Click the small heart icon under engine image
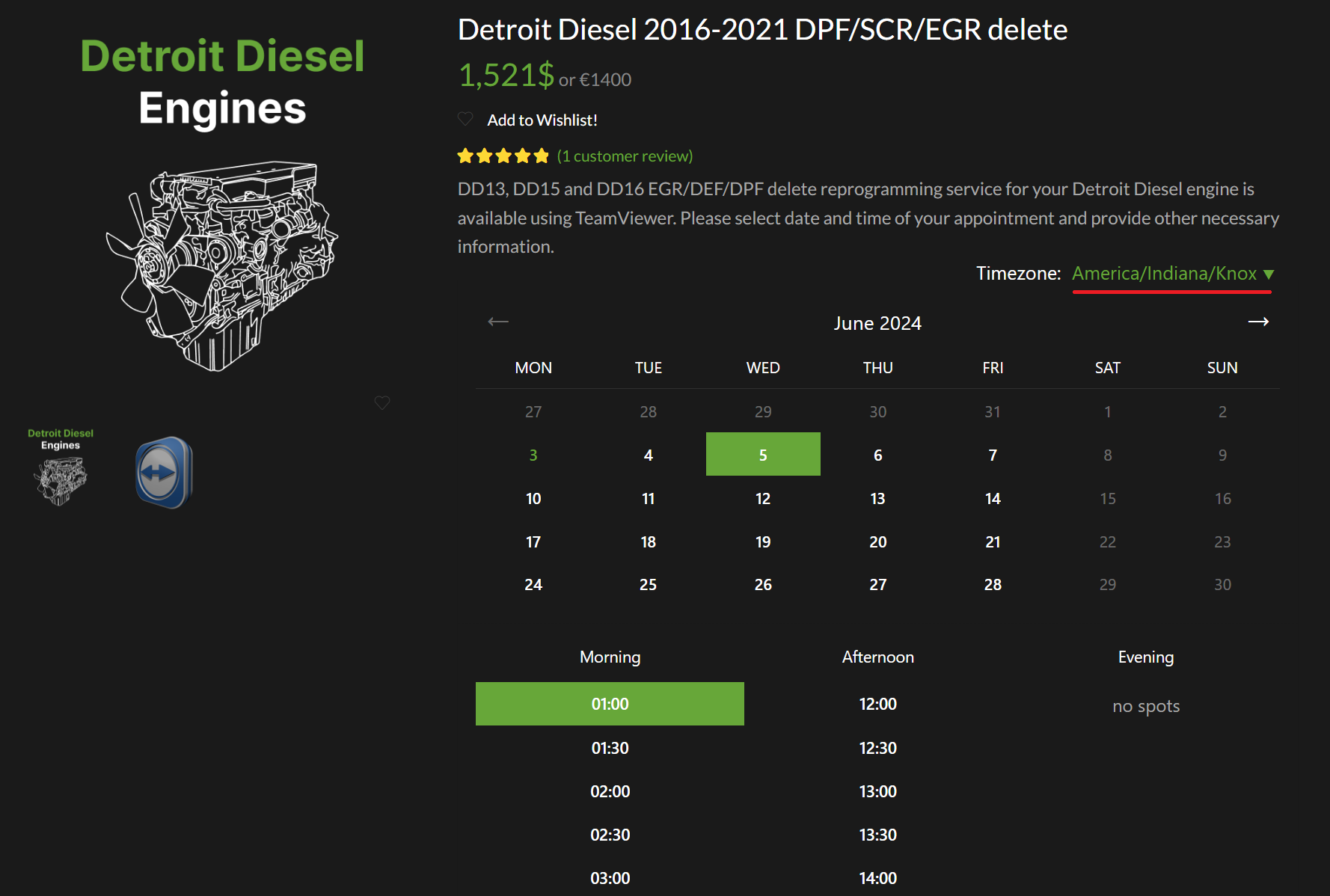Screen dimensions: 1330x896 pyautogui.click(x=382, y=402)
